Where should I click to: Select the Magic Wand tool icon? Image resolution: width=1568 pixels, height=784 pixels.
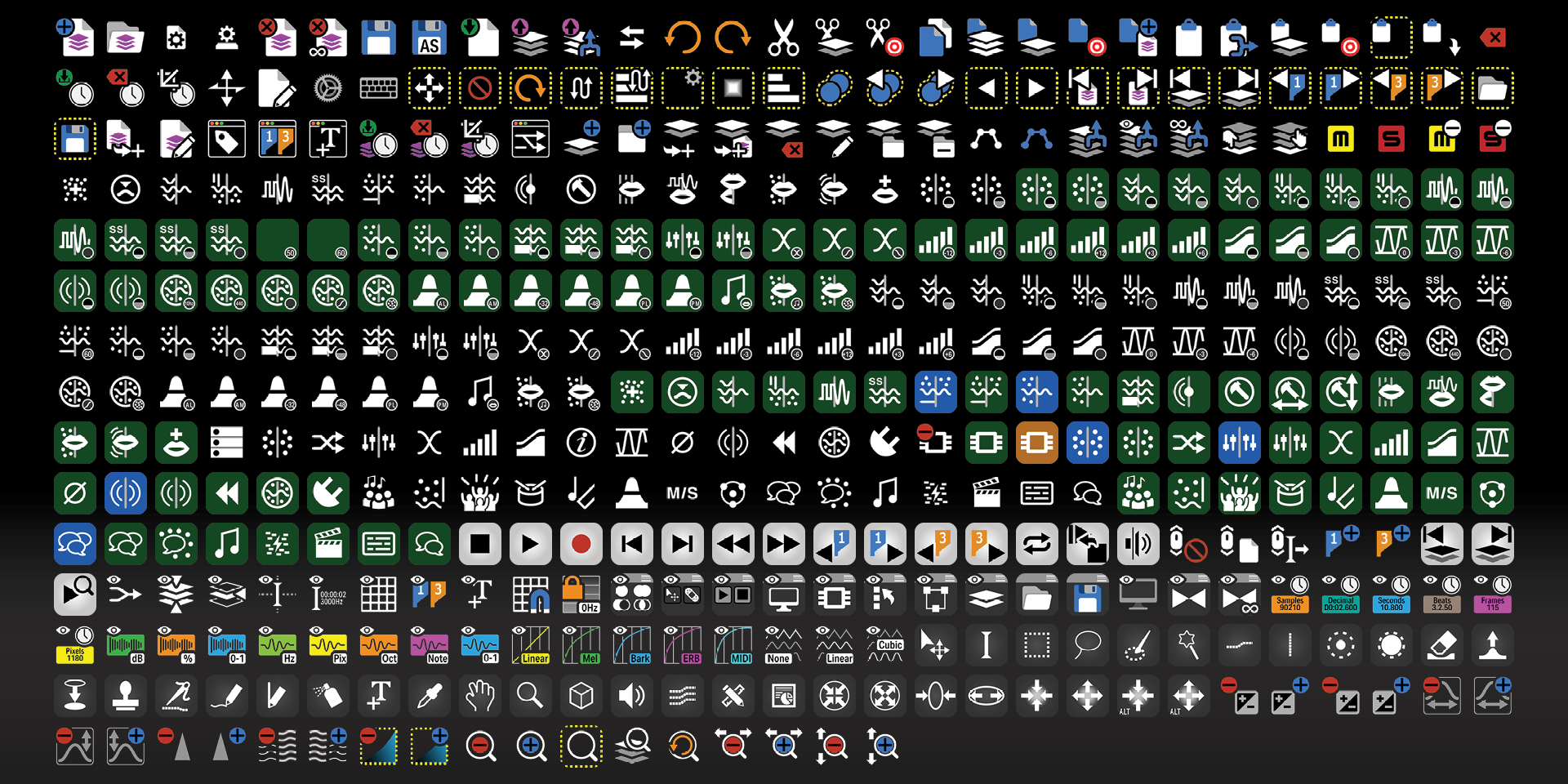click(x=1189, y=645)
